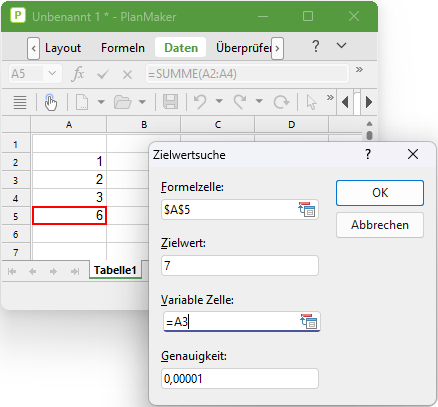This screenshot has width=438, height=407.
Task: Click the PlanMaker app icon in title bar
Action: [18, 15]
